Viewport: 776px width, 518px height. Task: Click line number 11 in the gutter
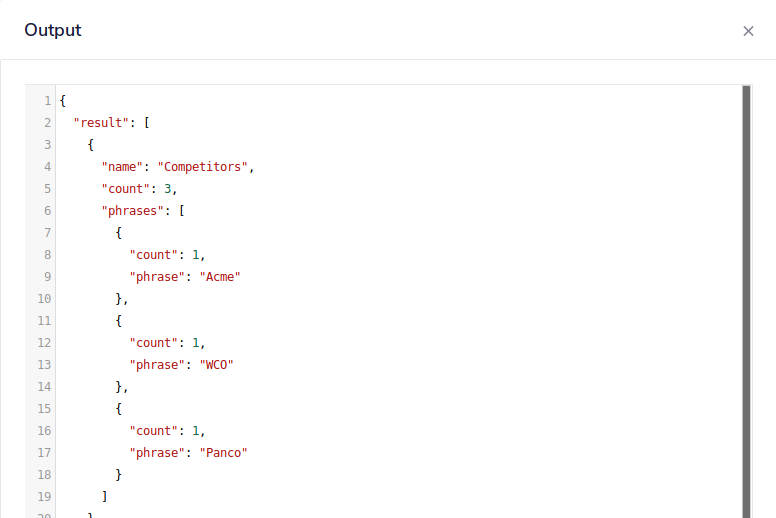(44, 321)
